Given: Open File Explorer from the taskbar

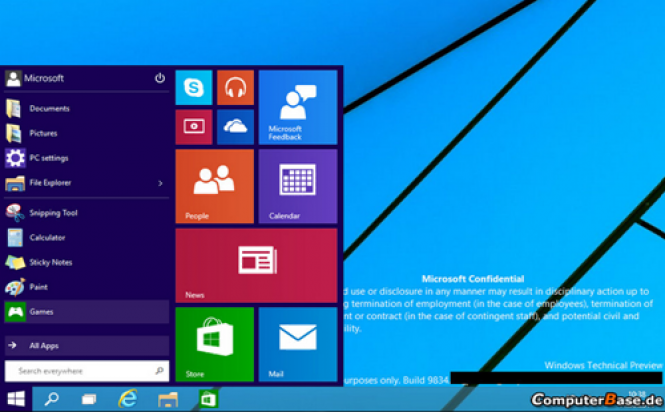Looking at the screenshot, I should pos(168,399).
